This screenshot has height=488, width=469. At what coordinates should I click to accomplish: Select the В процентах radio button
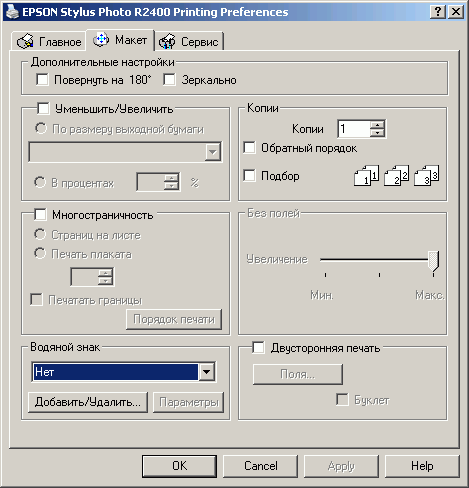[40, 182]
